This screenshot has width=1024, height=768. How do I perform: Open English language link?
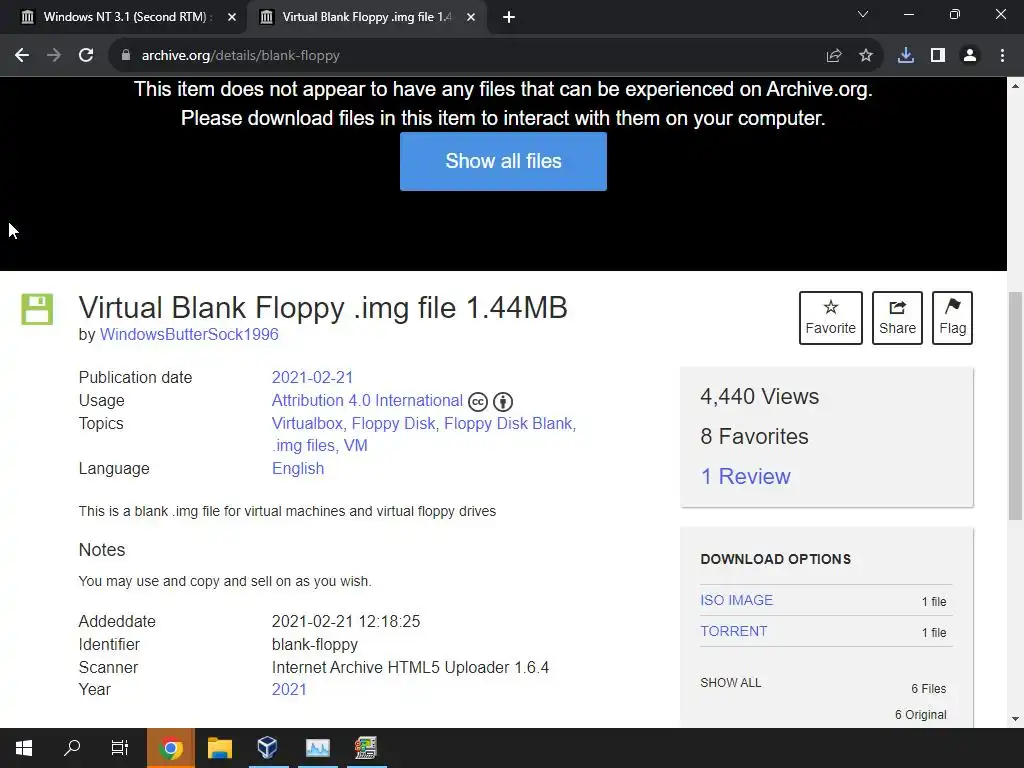click(298, 468)
